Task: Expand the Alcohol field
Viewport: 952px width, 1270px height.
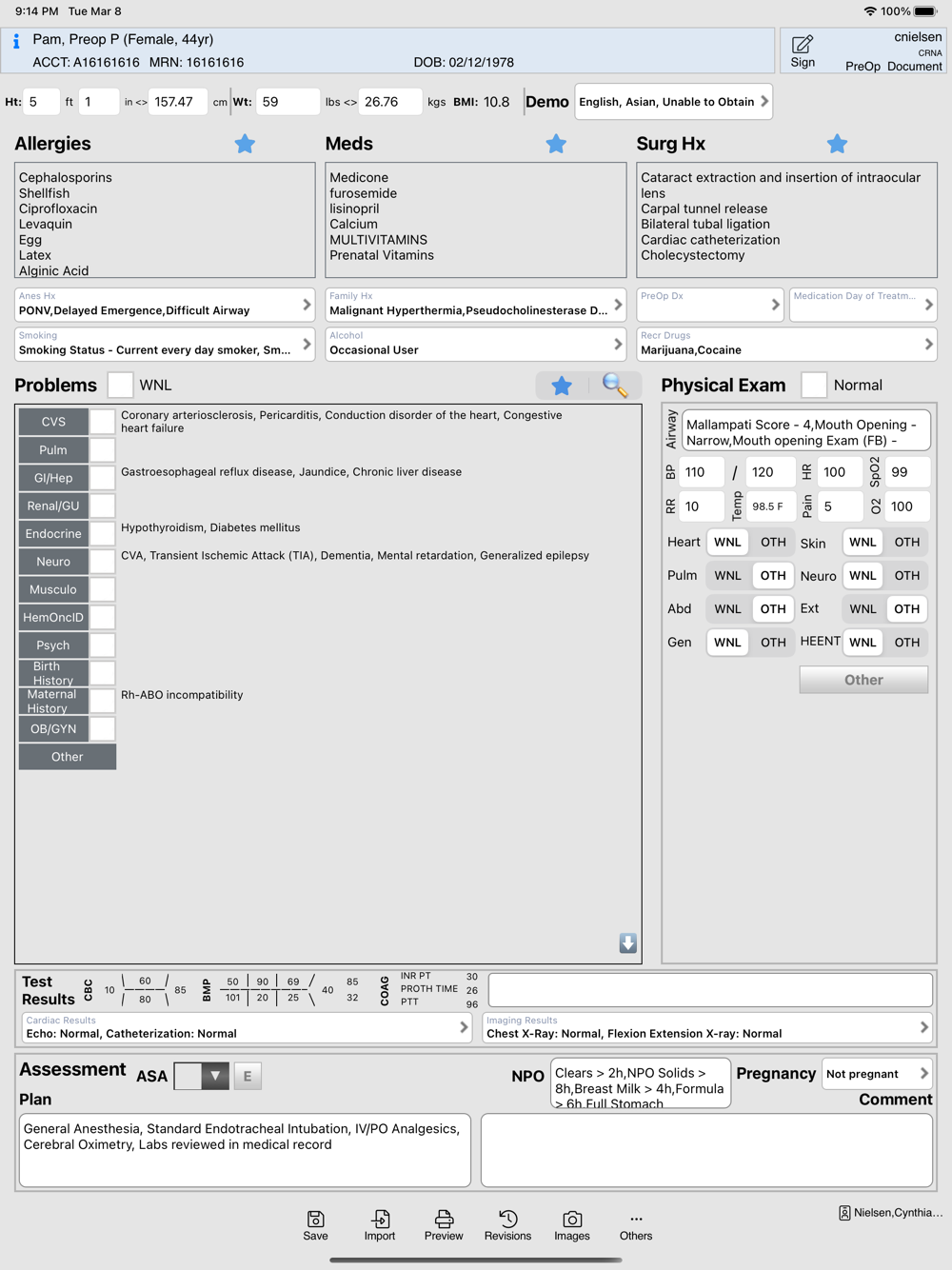Action: tap(476, 344)
